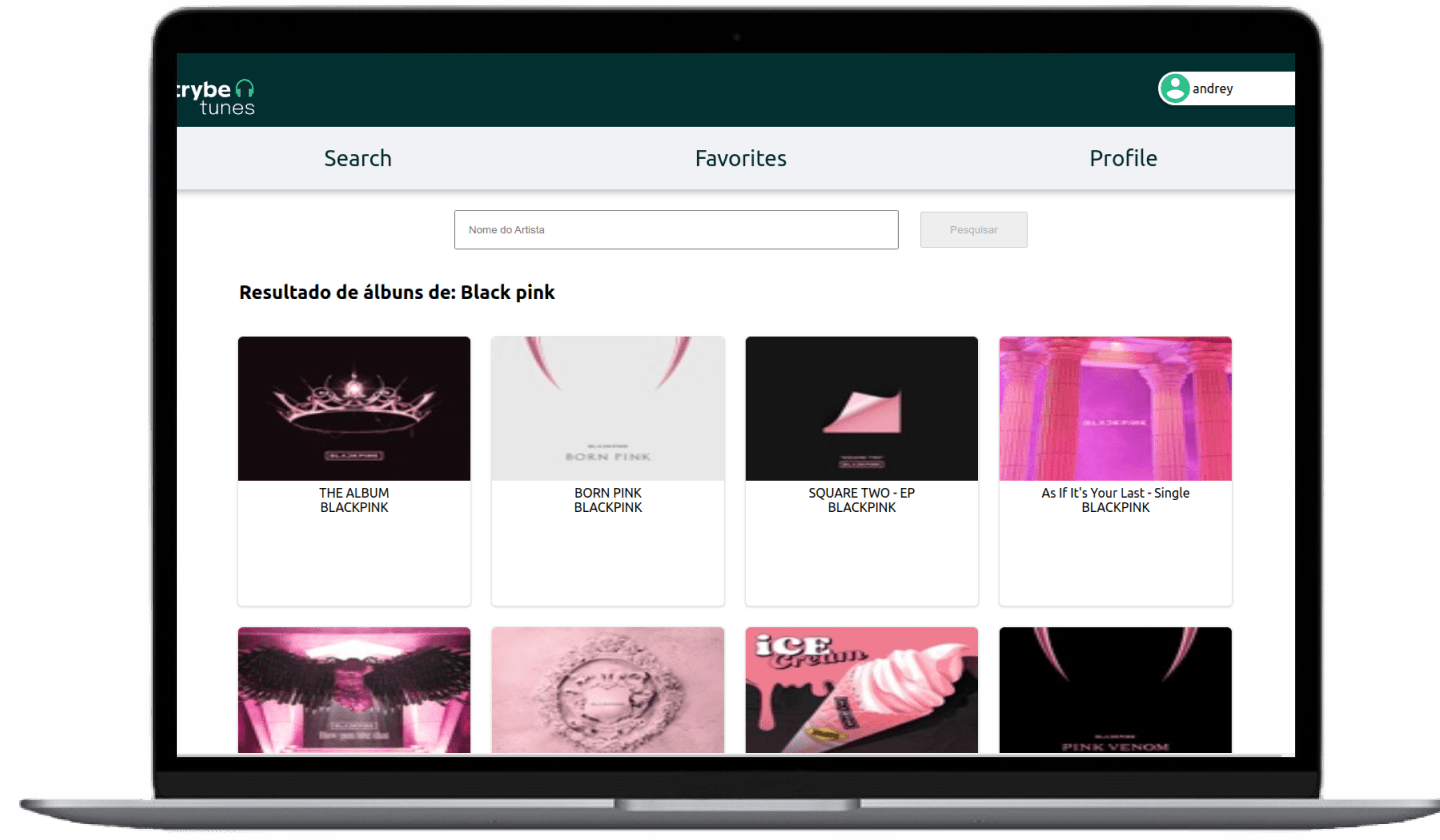Select the pink embossed emblem album cover
This screenshot has width=1440, height=840.
pyautogui.click(x=608, y=690)
